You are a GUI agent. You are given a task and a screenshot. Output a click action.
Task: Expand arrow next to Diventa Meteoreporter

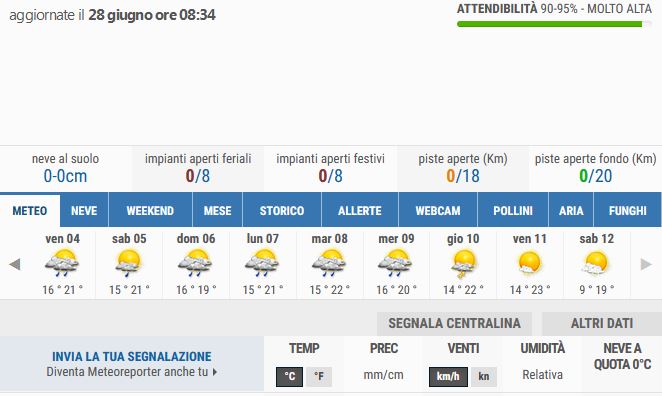215,372
